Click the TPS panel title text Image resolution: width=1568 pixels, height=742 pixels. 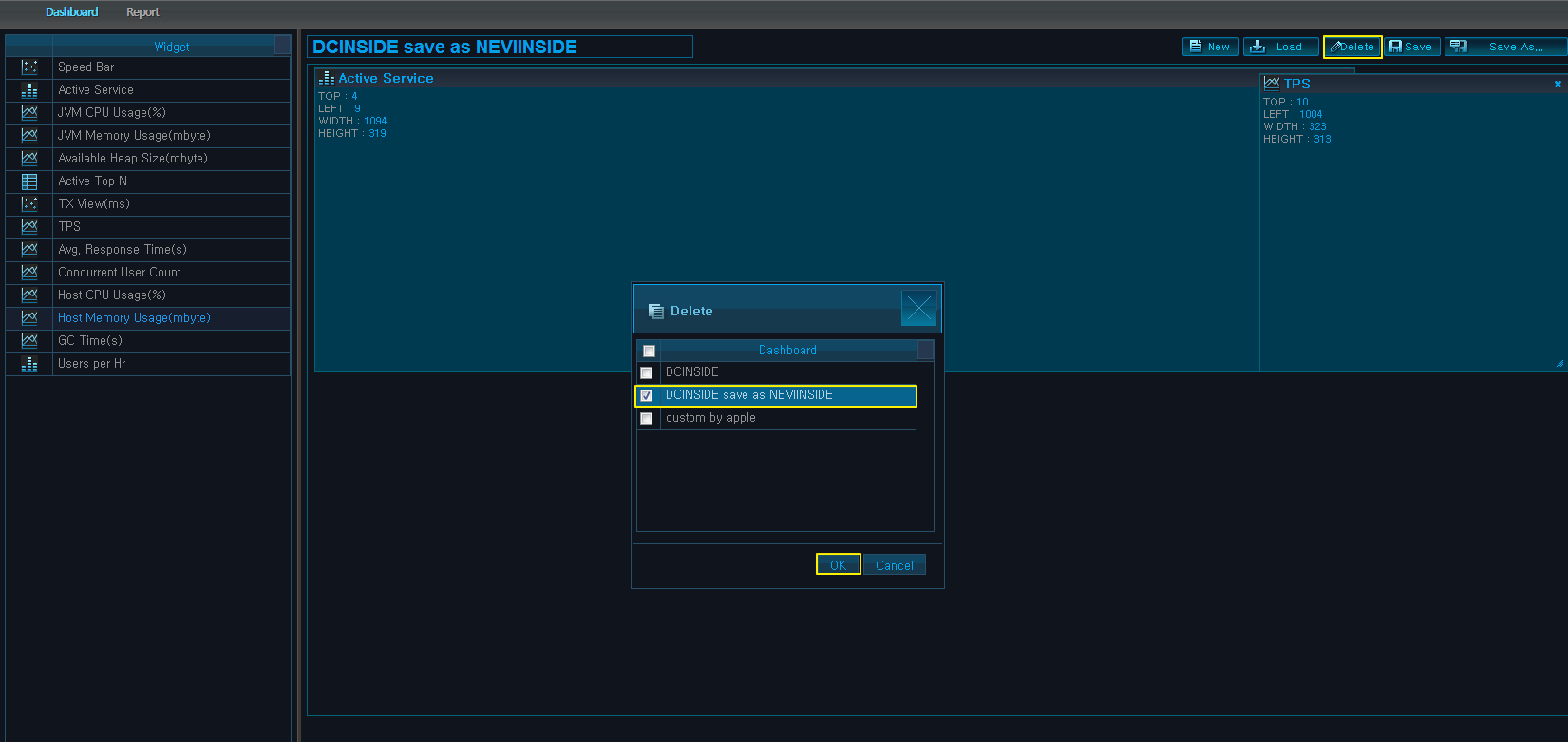[1296, 84]
